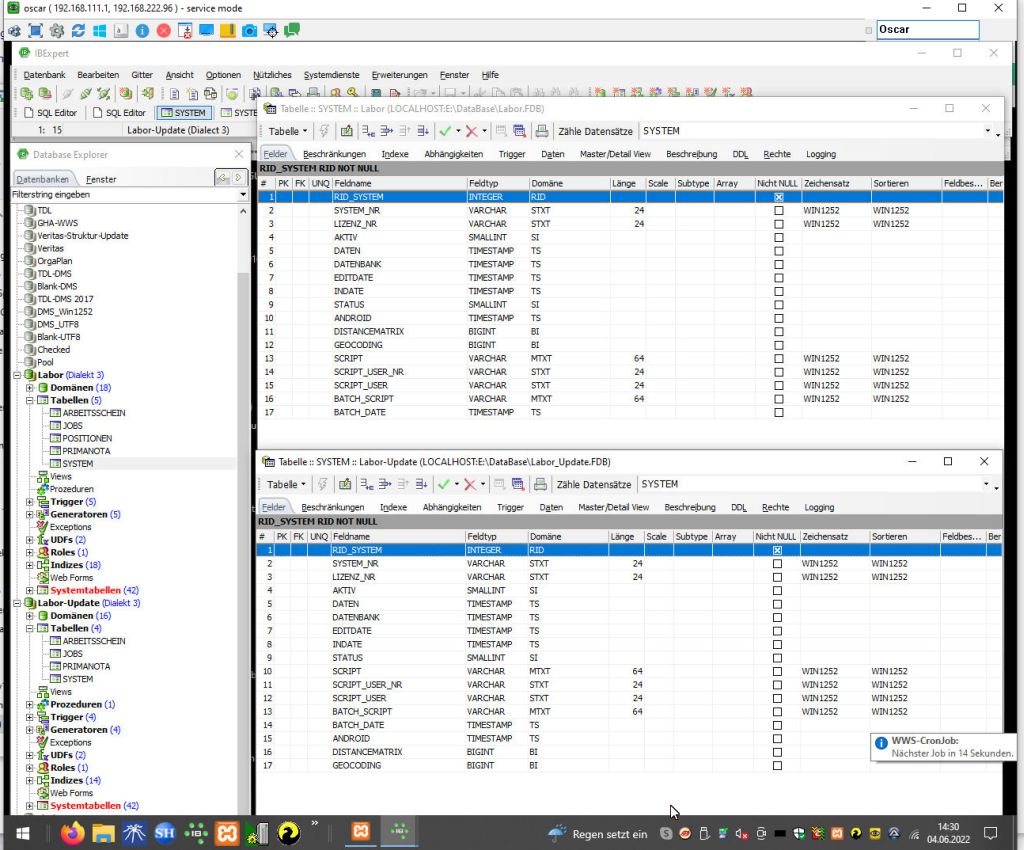Click Zähle Datensätze in the Labor-Update window
The image size is (1024, 850).
[x=594, y=484]
